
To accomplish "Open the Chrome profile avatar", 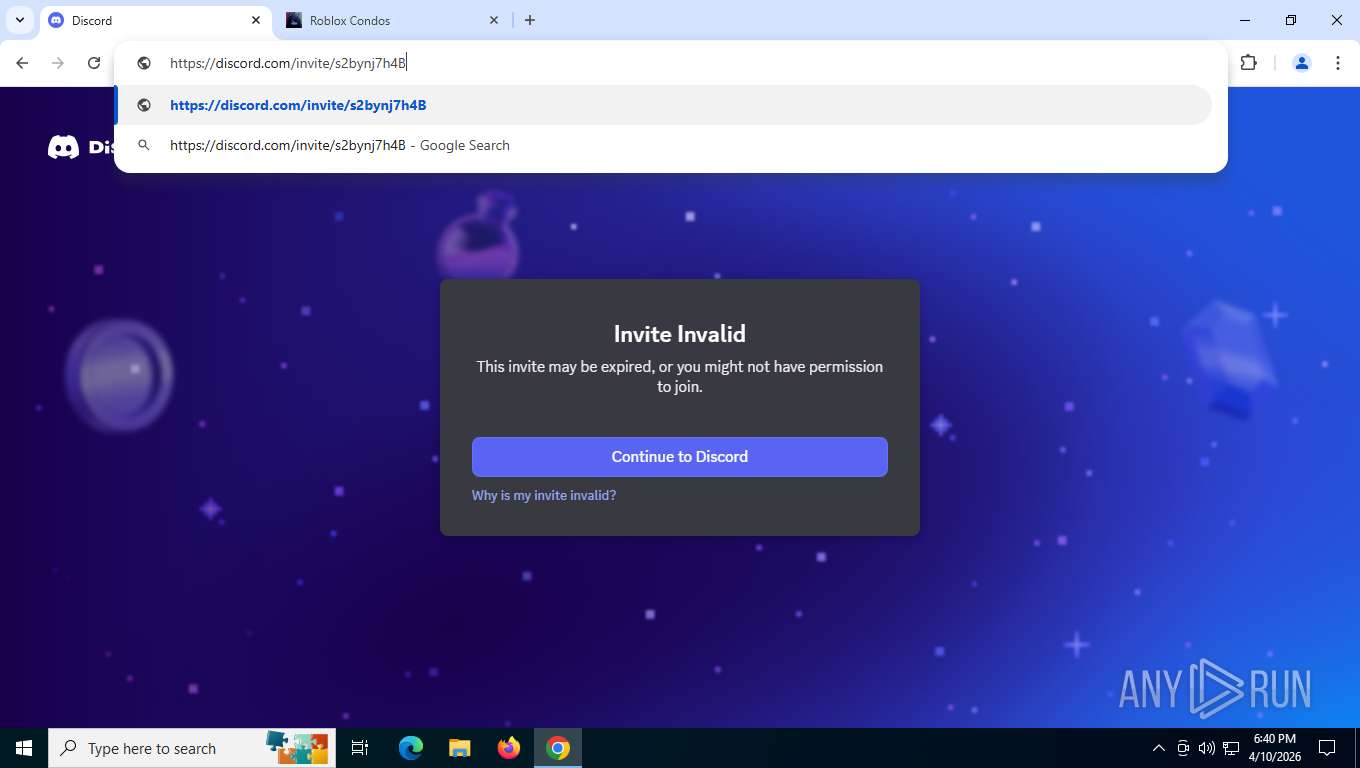I will point(1302,63).
